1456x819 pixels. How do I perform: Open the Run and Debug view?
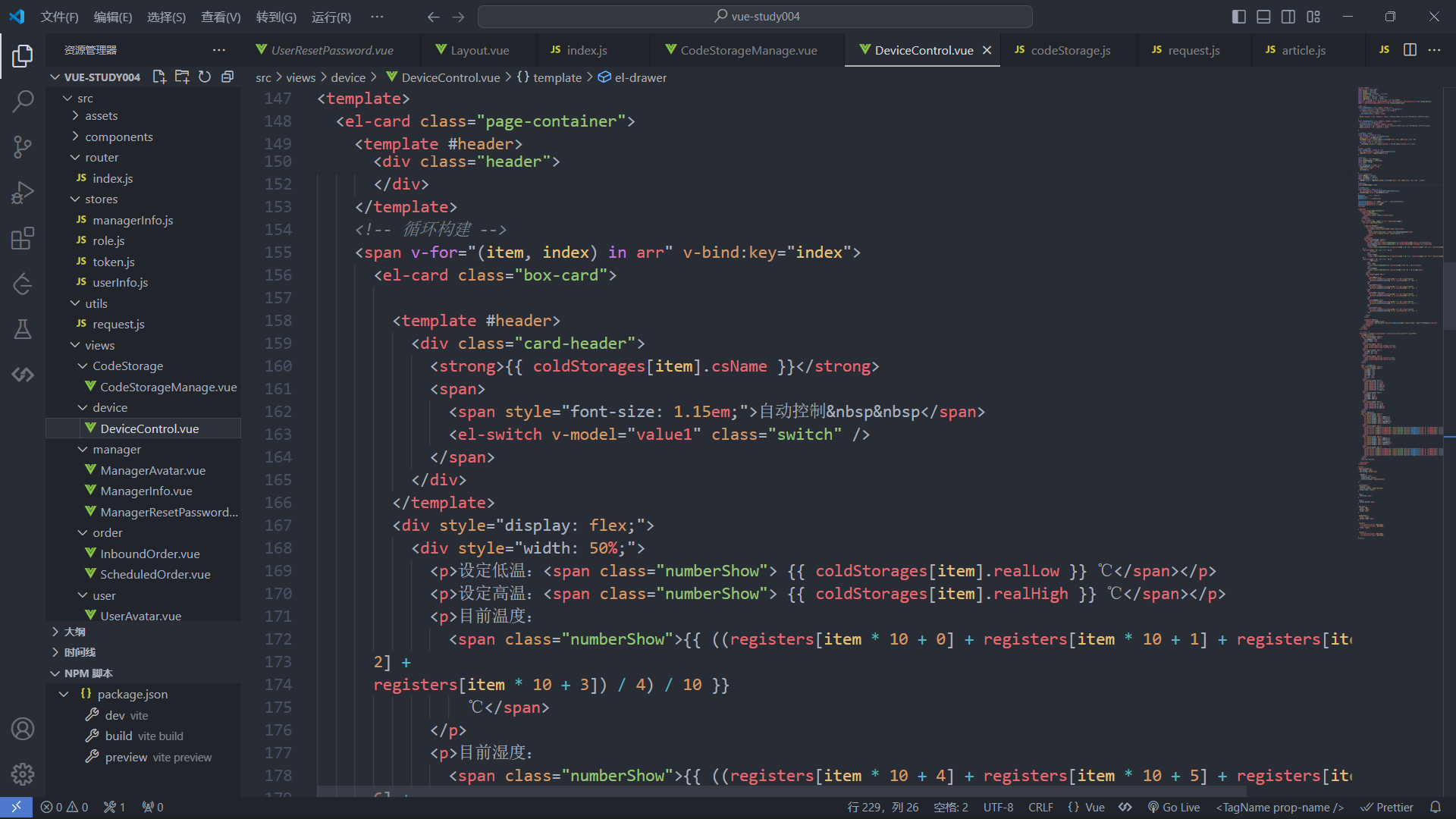coord(23,193)
